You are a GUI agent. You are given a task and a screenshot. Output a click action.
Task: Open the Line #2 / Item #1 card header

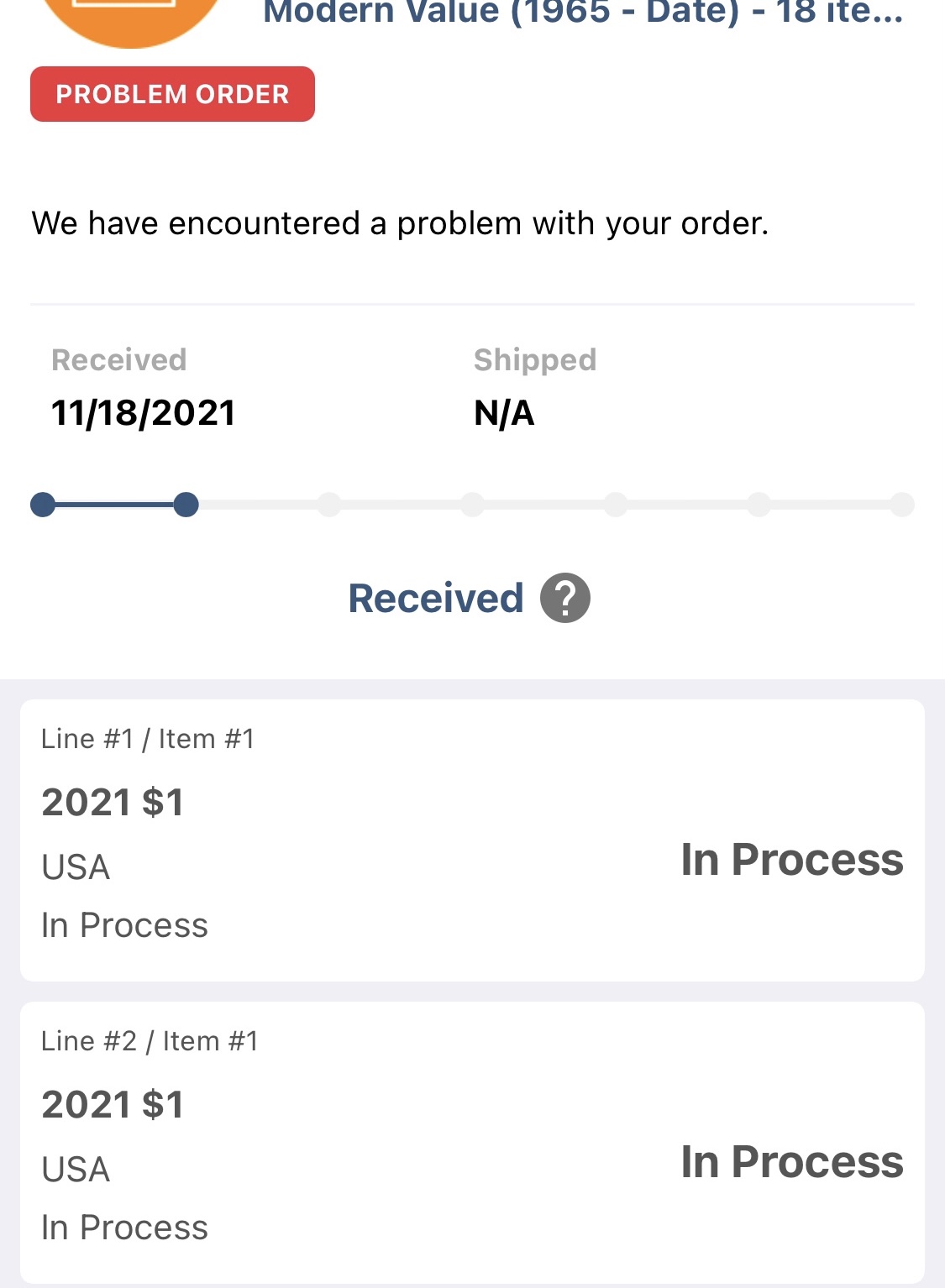(x=150, y=1041)
